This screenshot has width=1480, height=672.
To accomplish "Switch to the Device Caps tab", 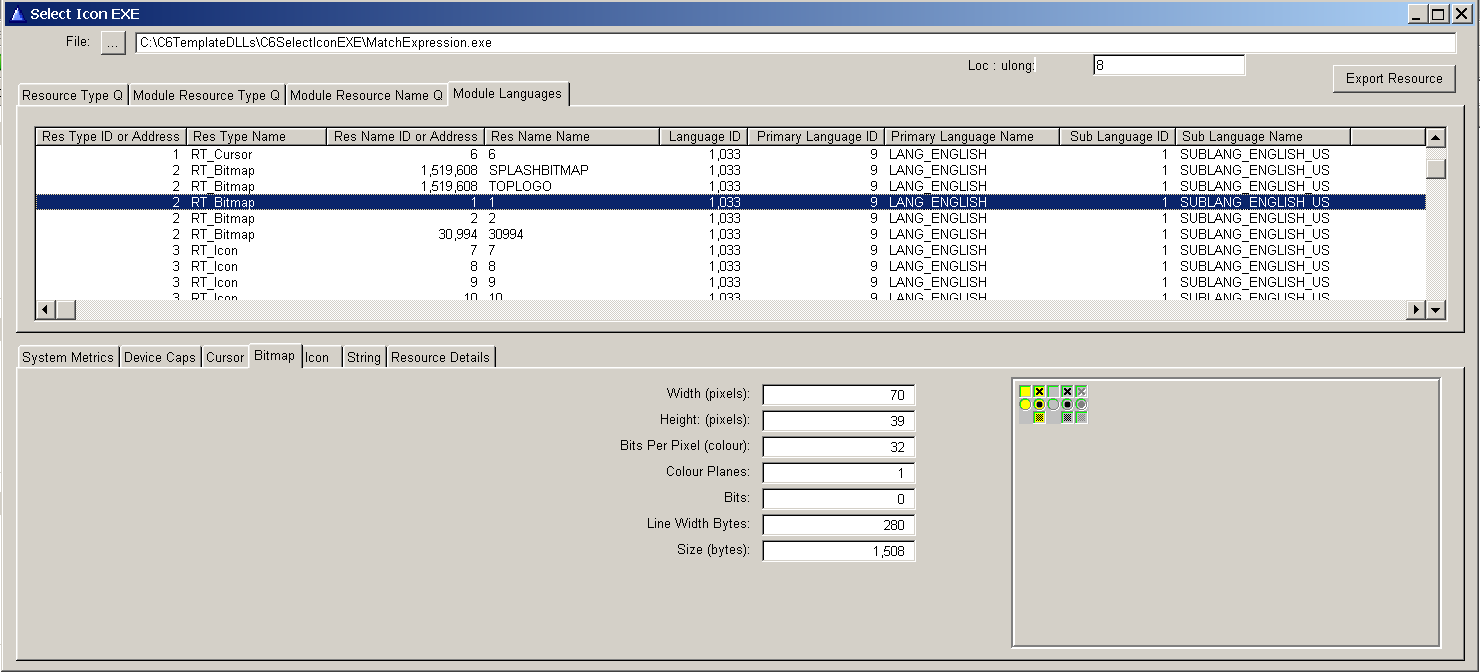I will (160, 357).
